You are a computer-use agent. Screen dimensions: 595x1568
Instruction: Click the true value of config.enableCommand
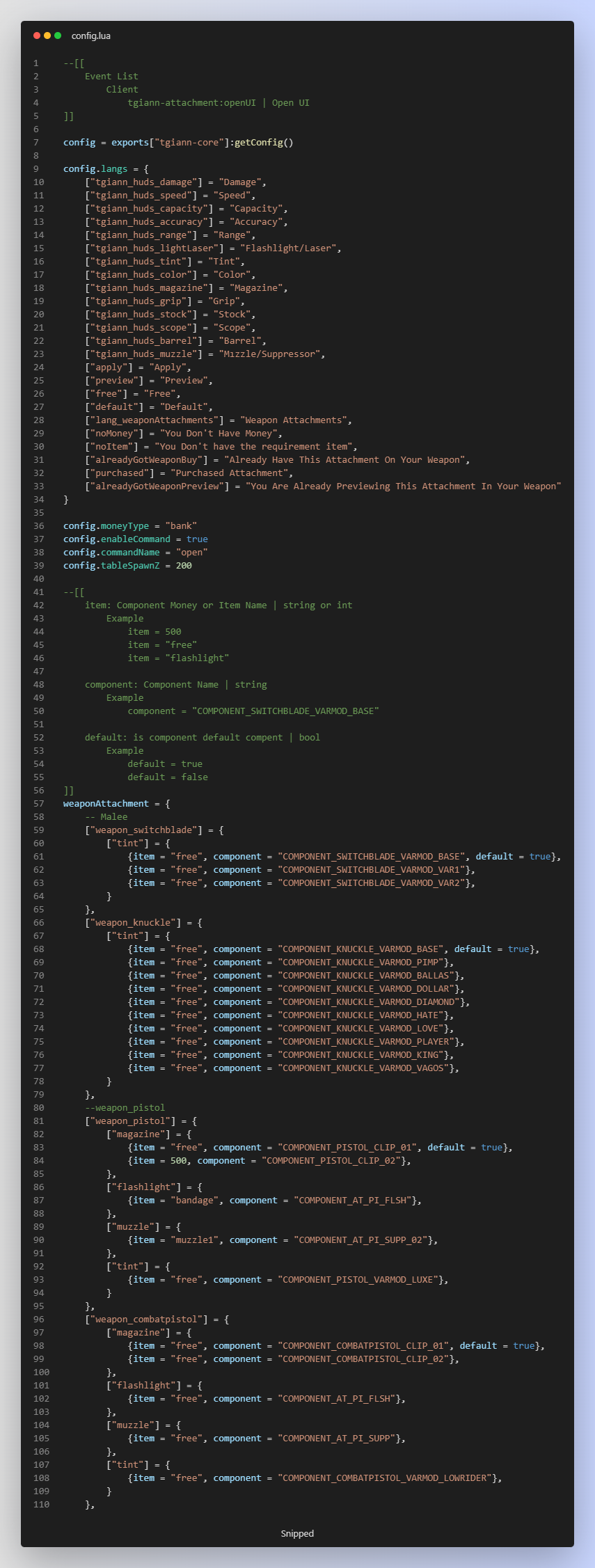[x=197, y=539]
